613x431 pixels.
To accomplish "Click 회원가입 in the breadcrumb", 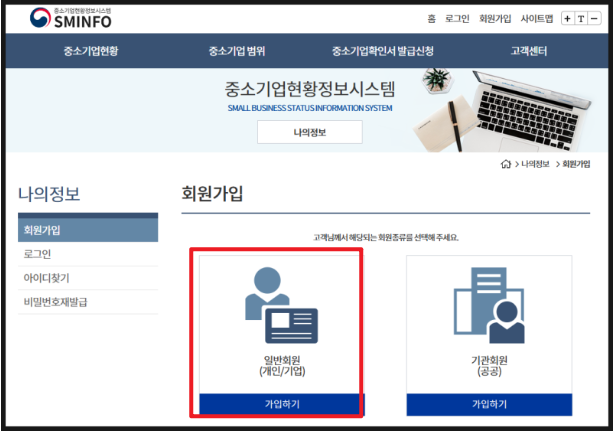I will point(576,164).
